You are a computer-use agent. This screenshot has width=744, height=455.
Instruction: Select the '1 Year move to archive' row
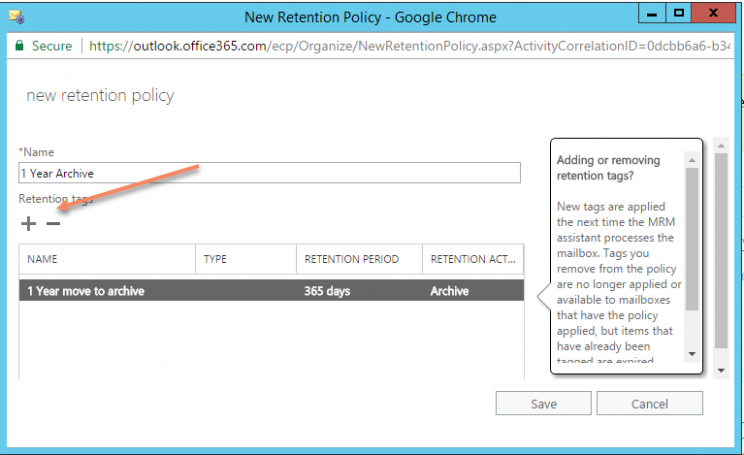(x=270, y=291)
